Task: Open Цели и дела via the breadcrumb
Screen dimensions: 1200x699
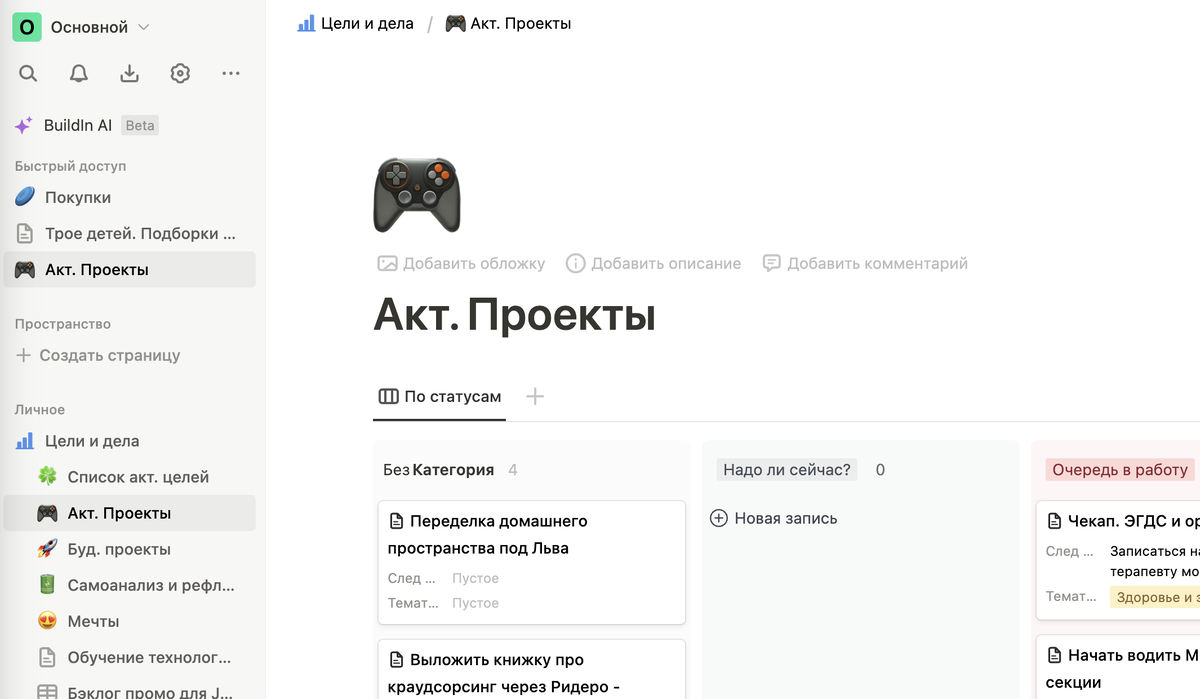Action: 365,22
